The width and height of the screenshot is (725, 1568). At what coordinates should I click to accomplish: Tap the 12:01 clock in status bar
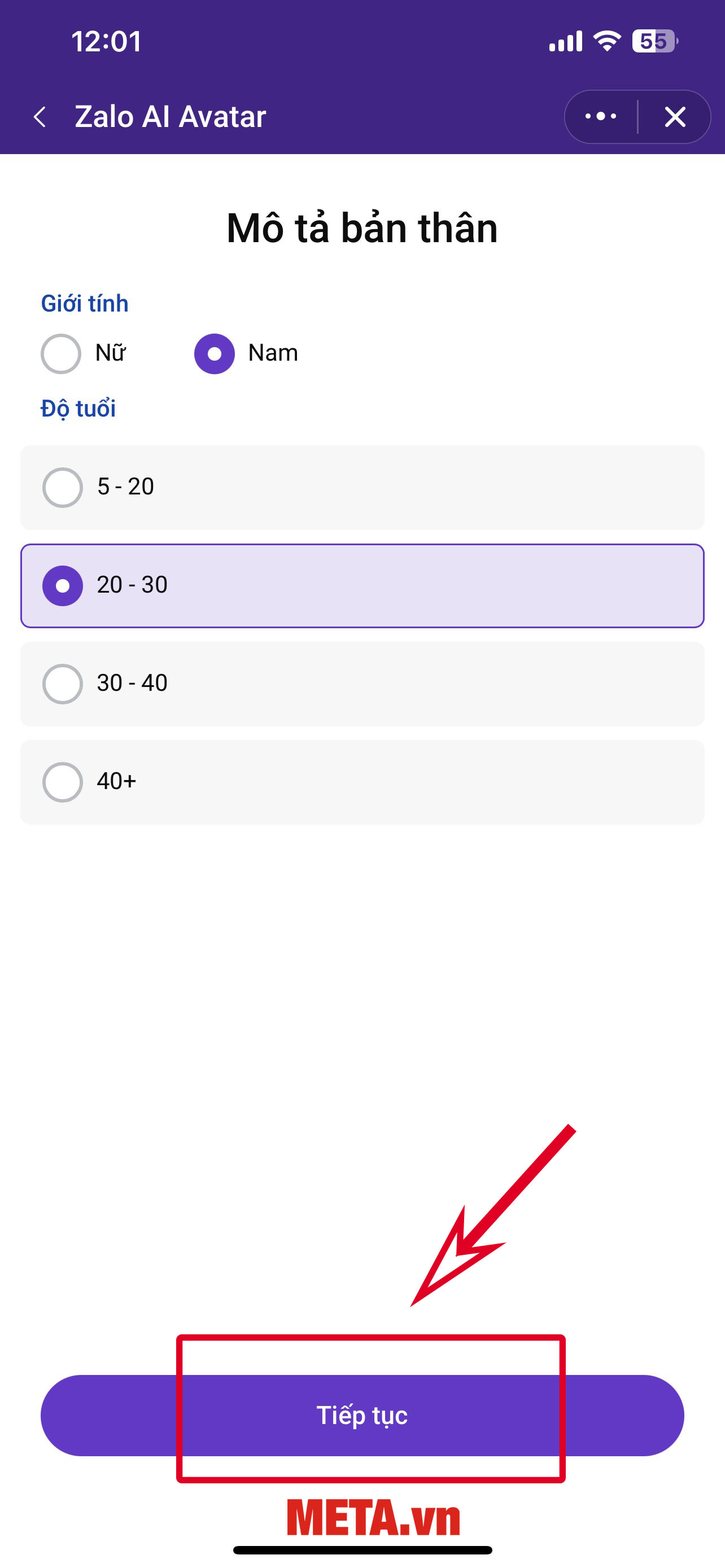(107, 41)
